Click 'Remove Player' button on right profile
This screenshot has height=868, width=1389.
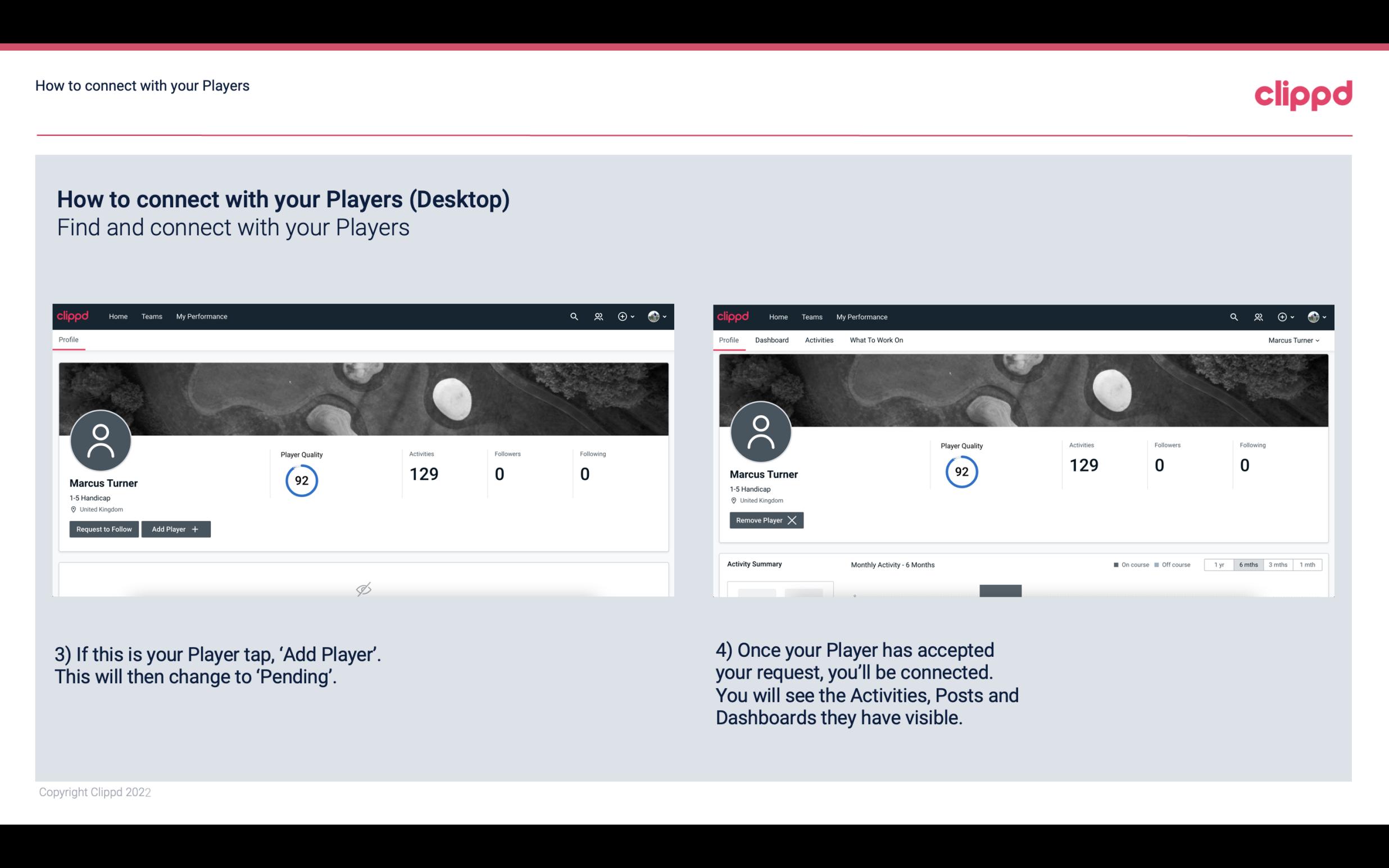(764, 519)
